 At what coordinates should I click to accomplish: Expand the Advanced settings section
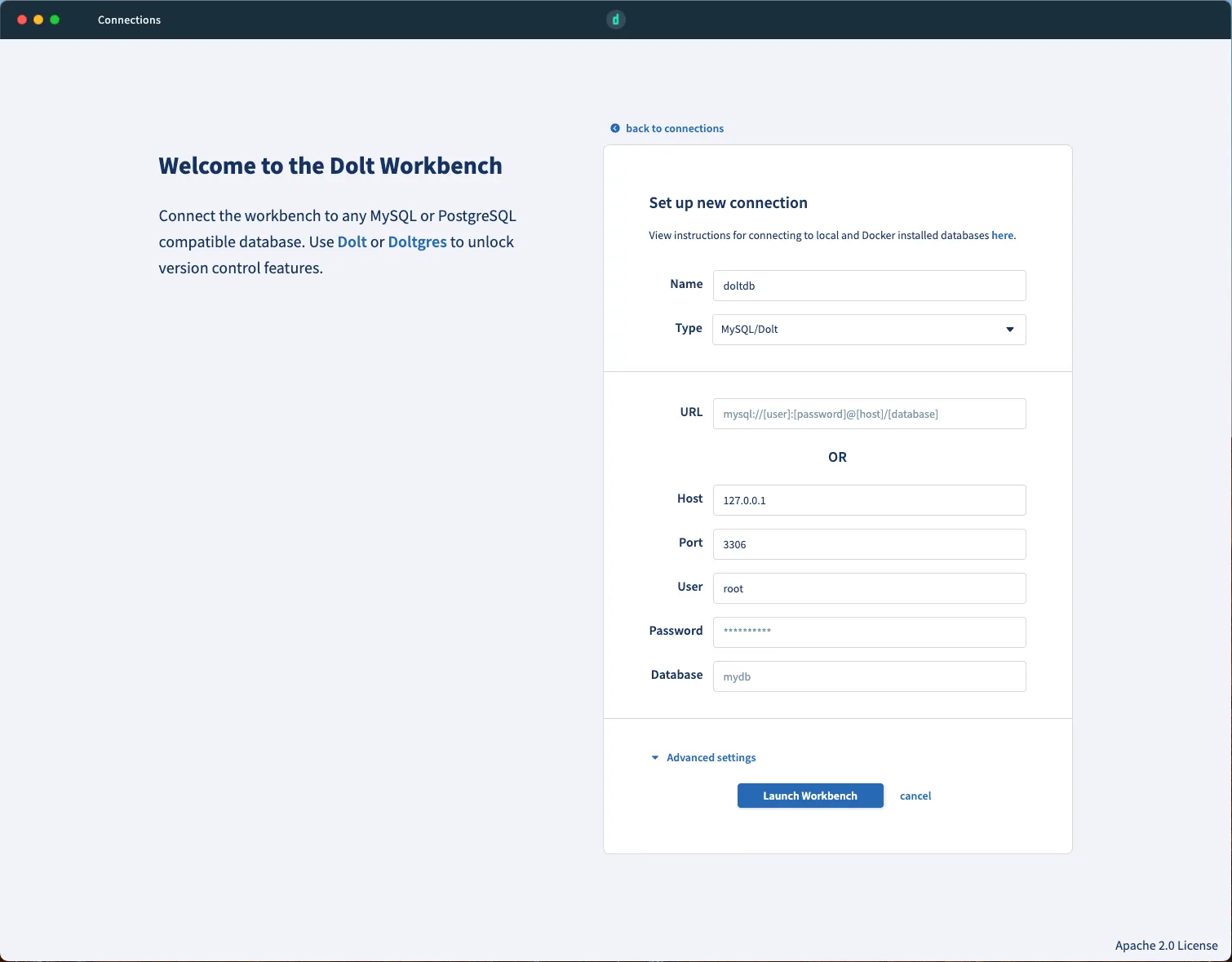pyautogui.click(x=711, y=757)
